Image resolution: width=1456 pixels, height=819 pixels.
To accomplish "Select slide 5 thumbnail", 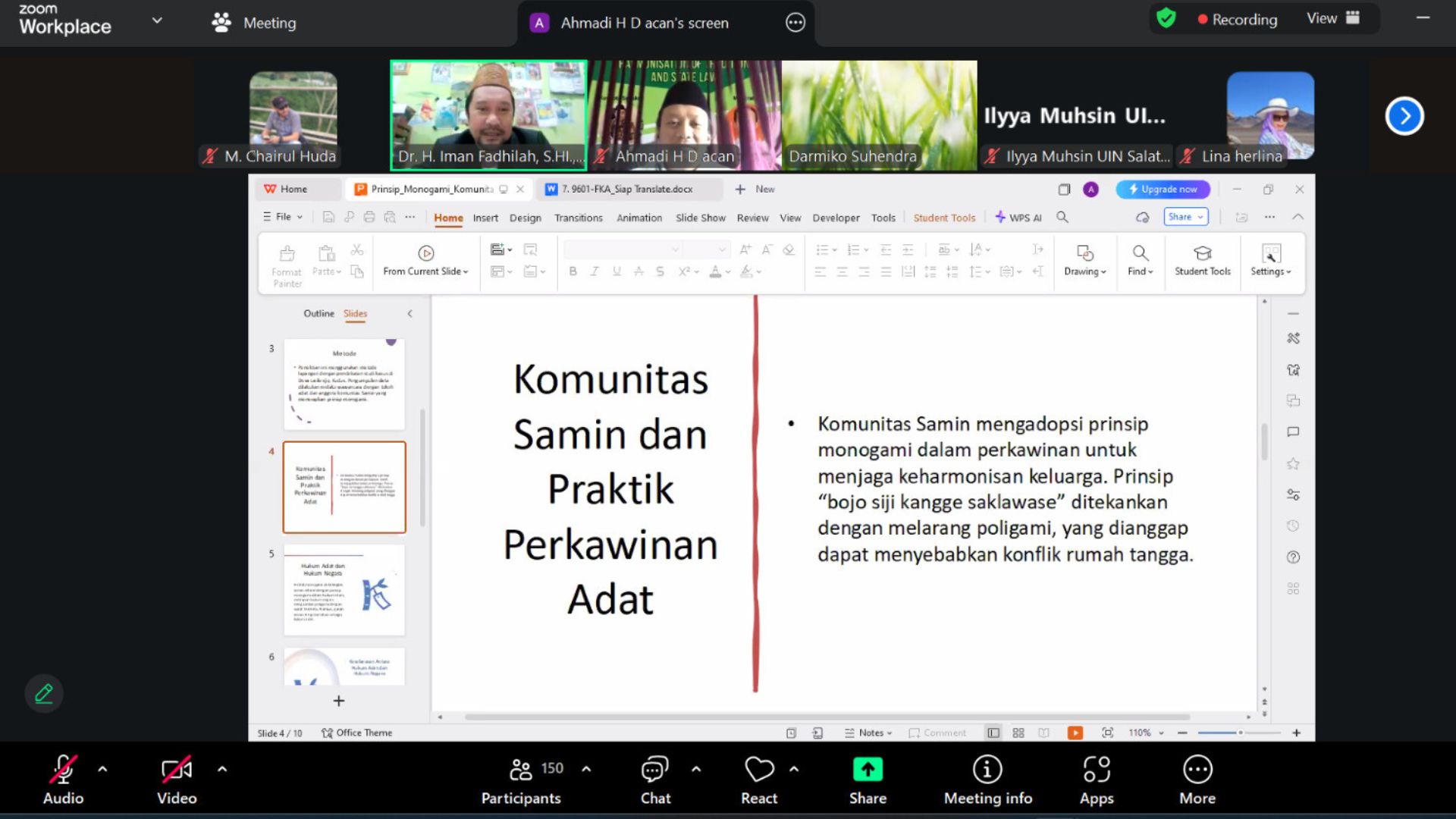I will click(344, 590).
